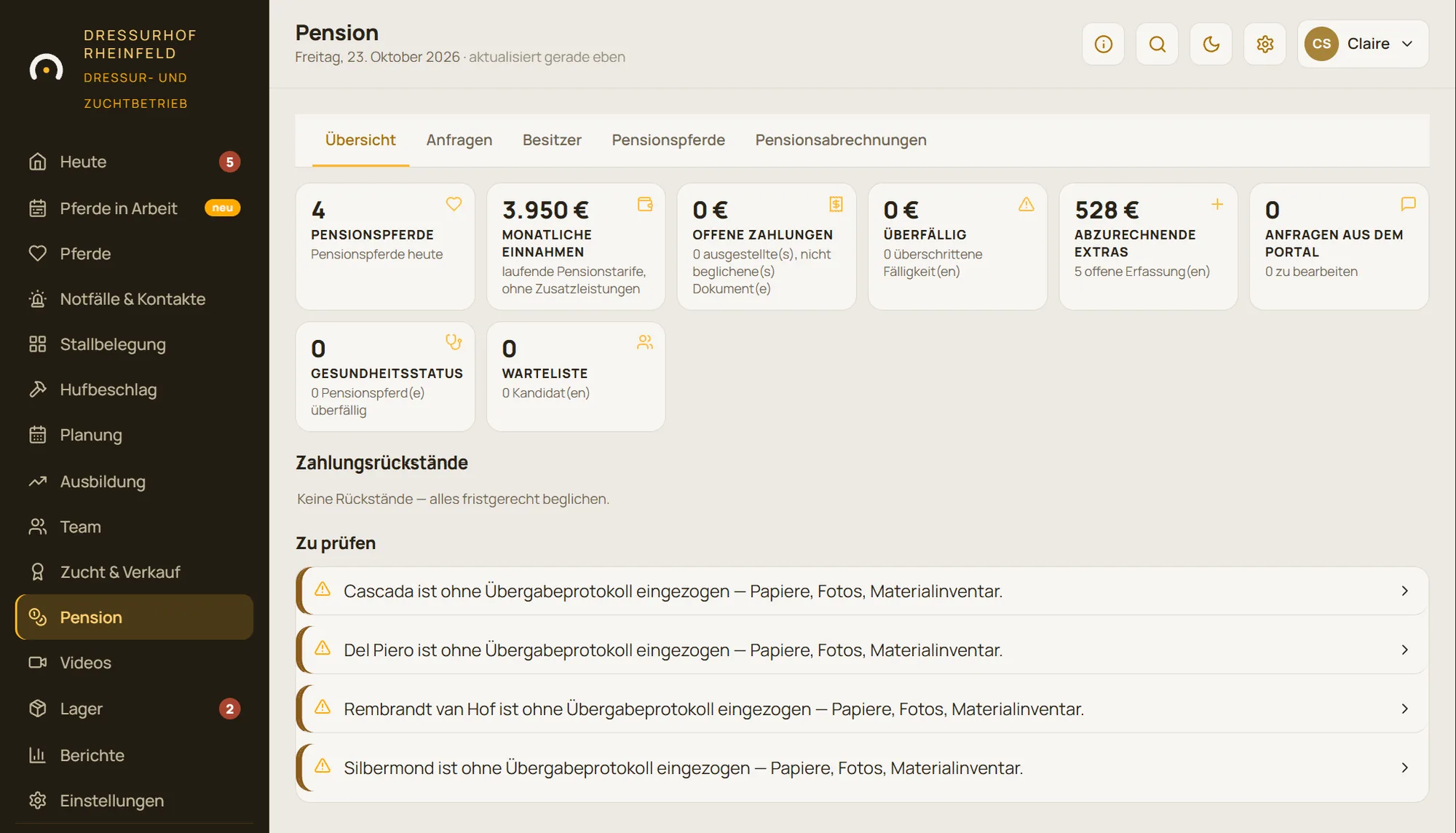The width and height of the screenshot is (1456, 833).
Task: Open the info icon in header
Action: pyautogui.click(x=1103, y=44)
